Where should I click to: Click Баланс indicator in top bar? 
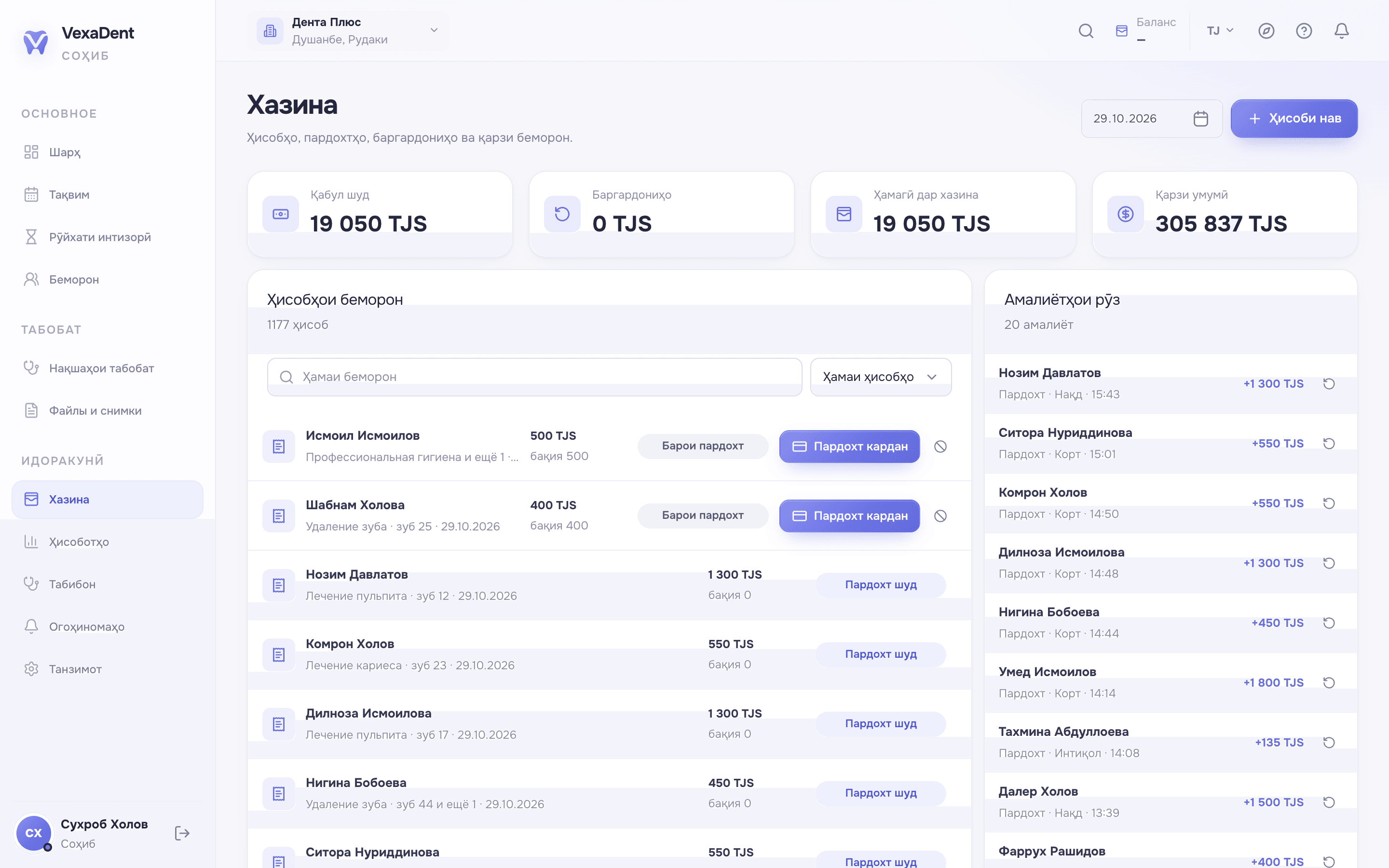pos(1145,30)
